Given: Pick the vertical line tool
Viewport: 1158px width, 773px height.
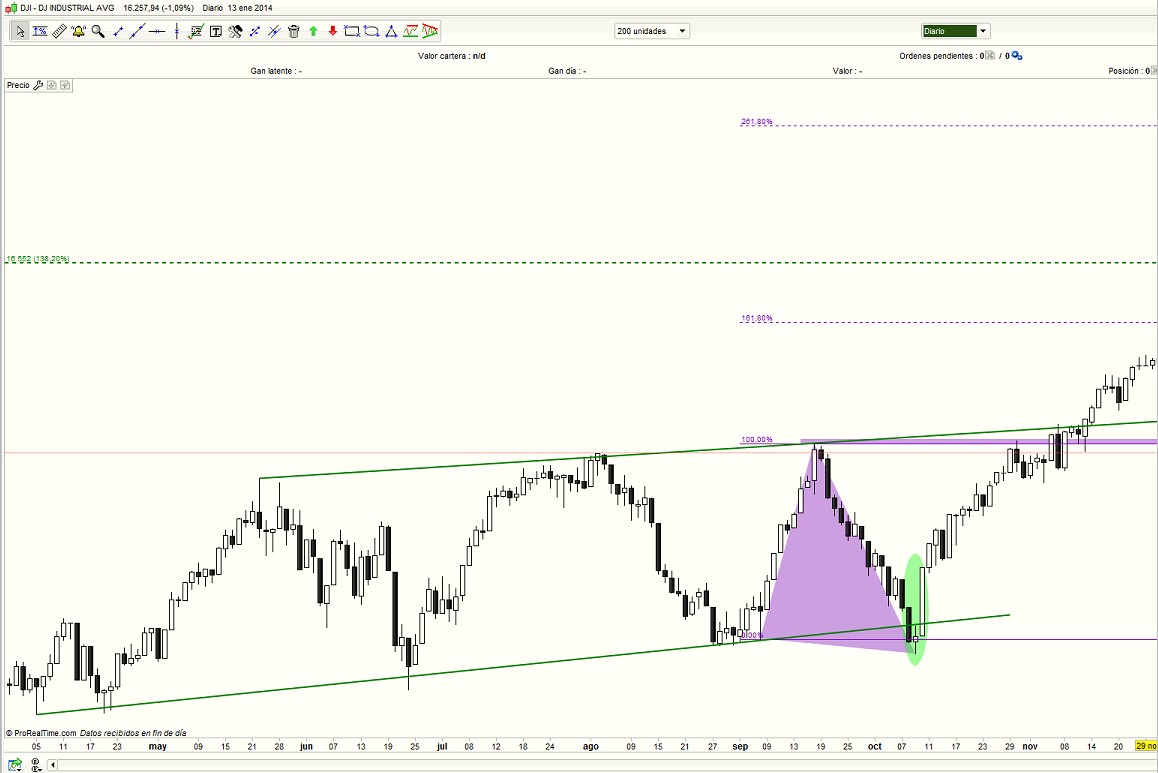Looking at the screenshot, I should tap(177, 31).
